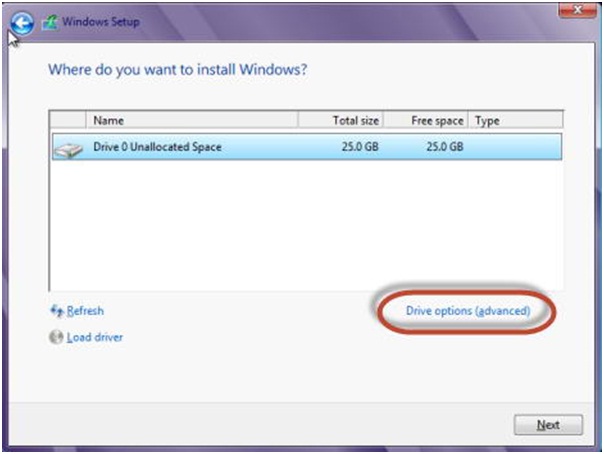
Task: Open Drive options (advanced)
Action: (x=468, y=311)
